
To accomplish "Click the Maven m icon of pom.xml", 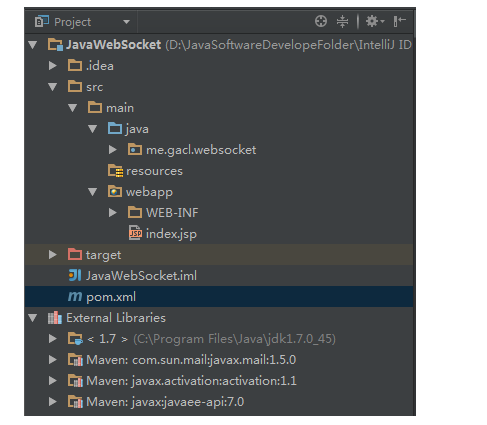I will tap(75, 297).
